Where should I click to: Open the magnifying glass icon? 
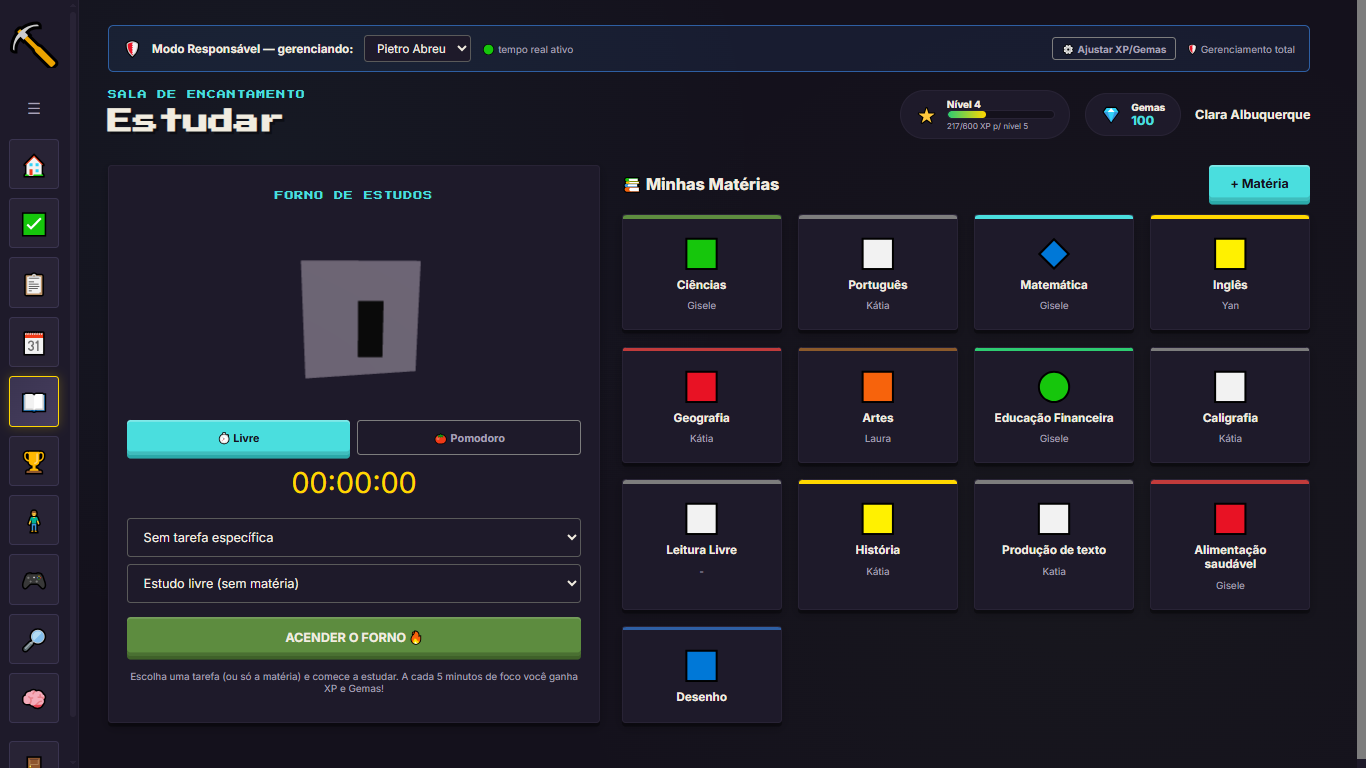(34, 639)
